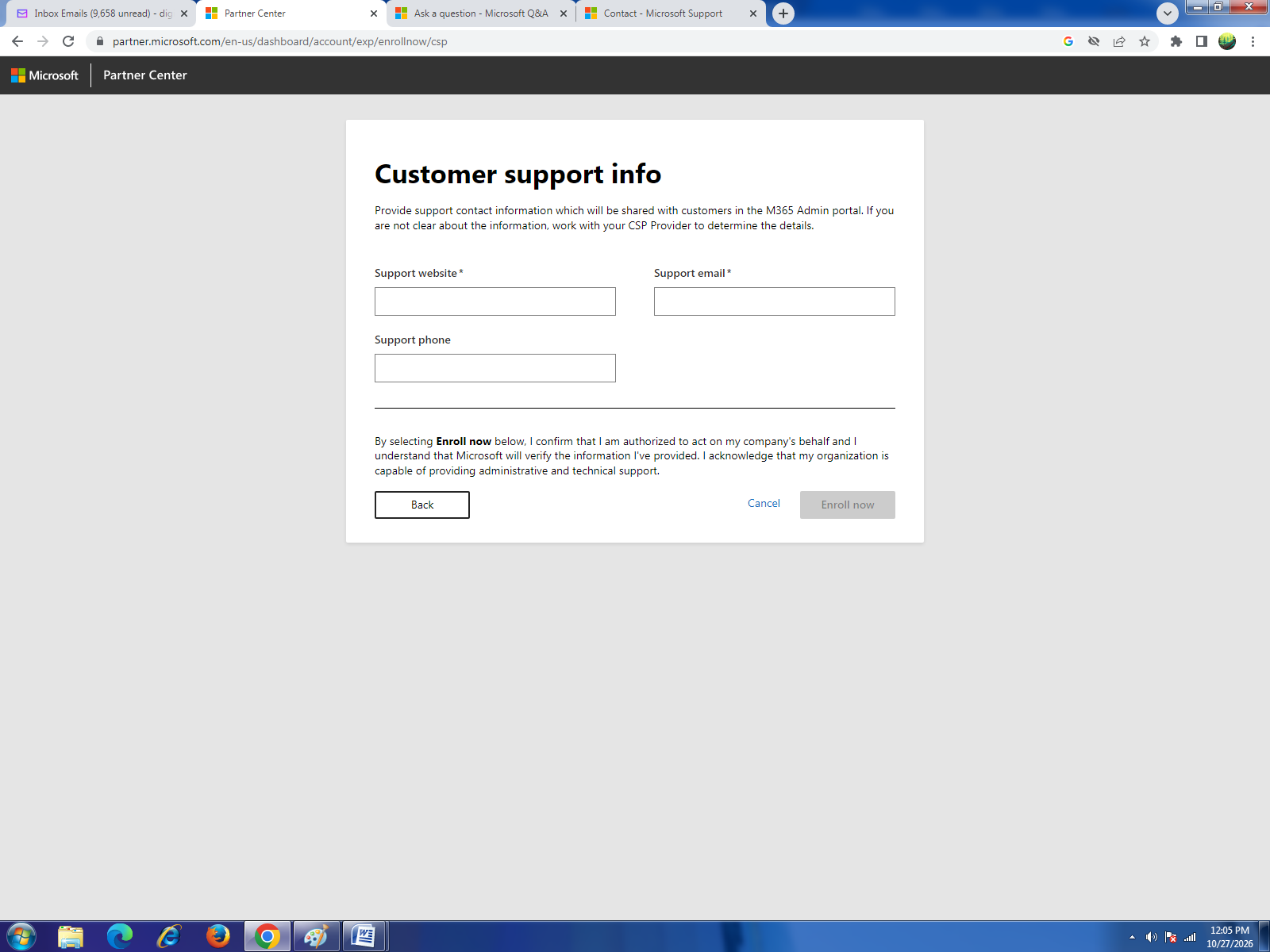Viewport: 1270px width, 952px height.
Task: Click the volume speaker tray icon
Action: tap(1151, 938)
